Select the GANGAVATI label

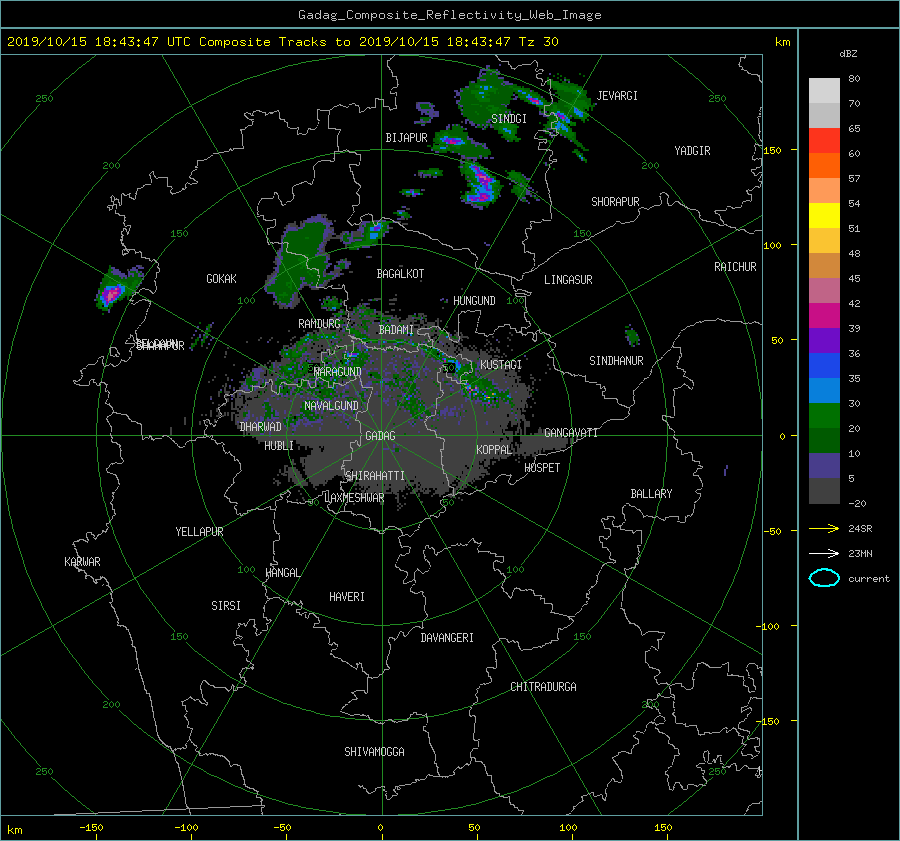(571, 433)
